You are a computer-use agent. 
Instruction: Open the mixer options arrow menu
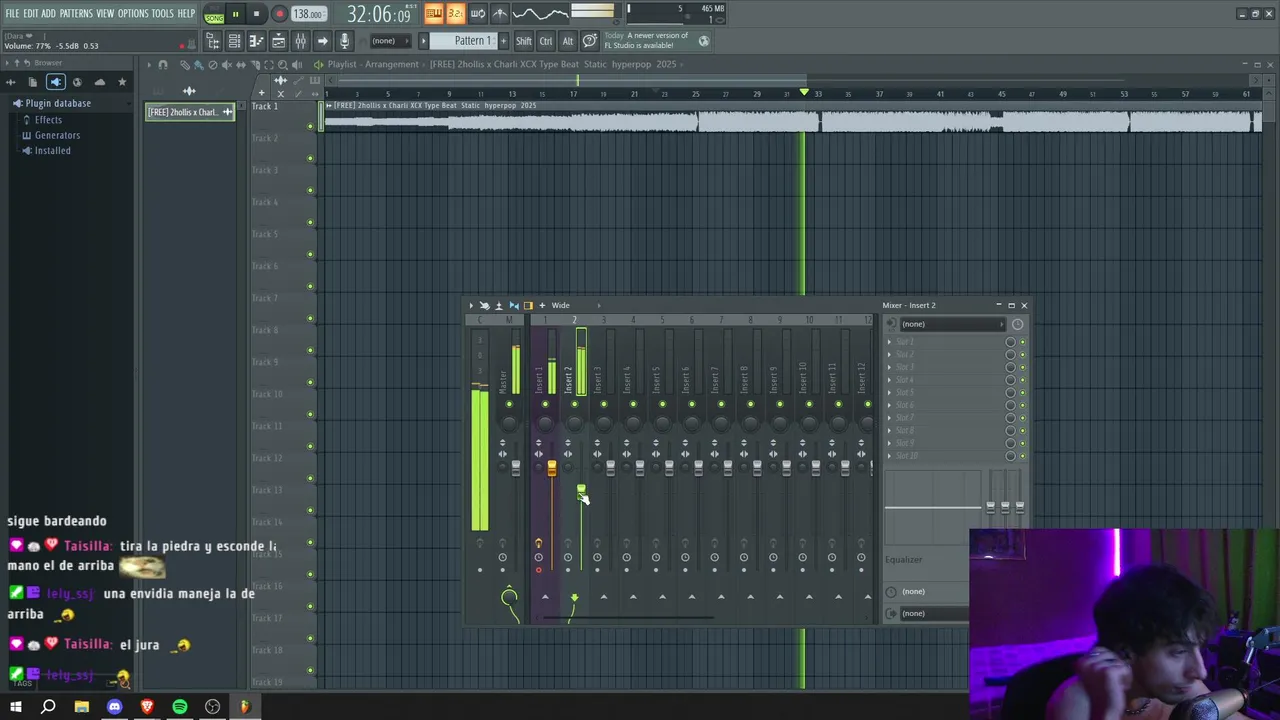coord(471,306)
